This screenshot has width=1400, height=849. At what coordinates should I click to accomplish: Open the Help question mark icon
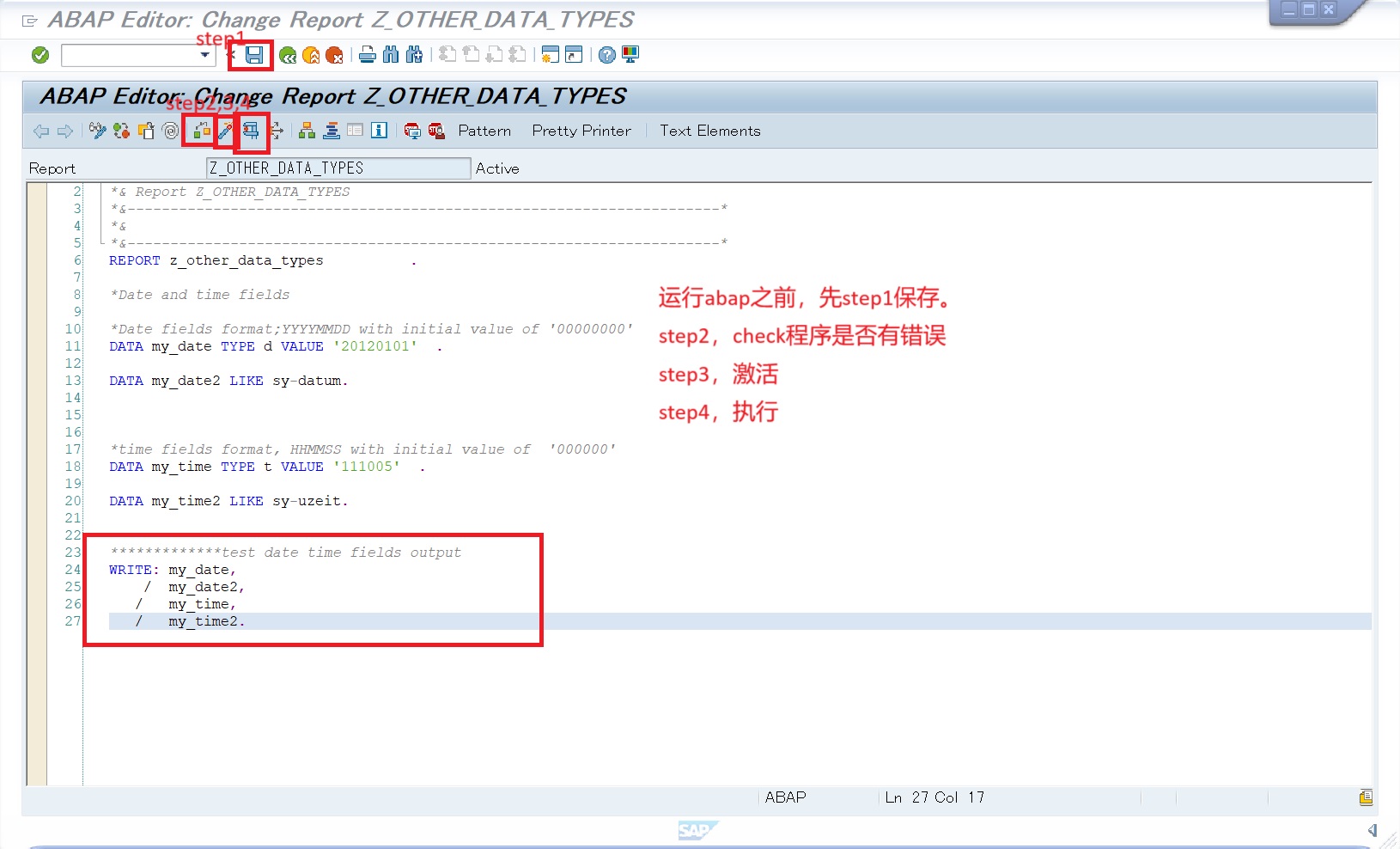click(x=607, y=55)
